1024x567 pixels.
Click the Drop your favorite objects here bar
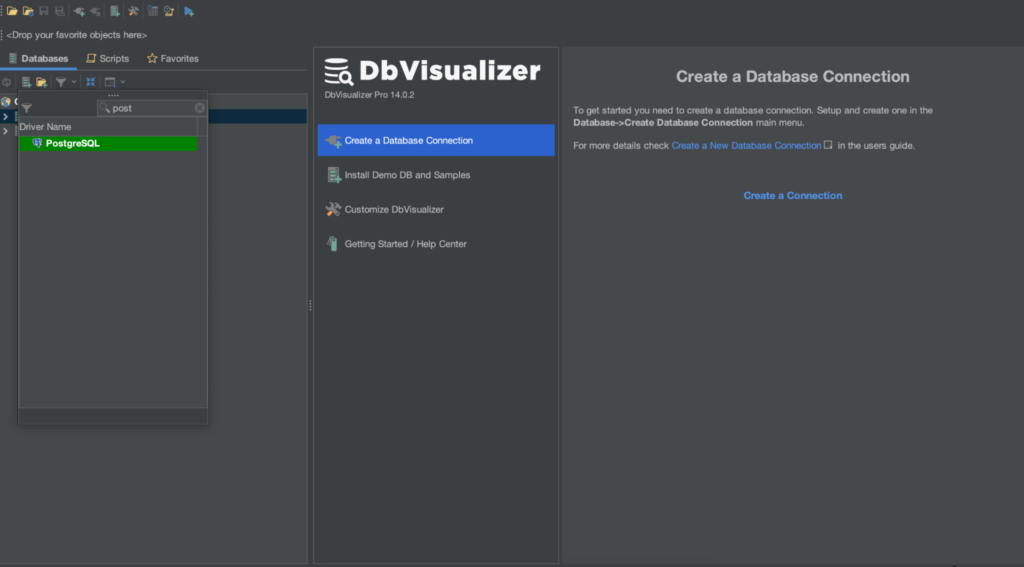point(76,35)
